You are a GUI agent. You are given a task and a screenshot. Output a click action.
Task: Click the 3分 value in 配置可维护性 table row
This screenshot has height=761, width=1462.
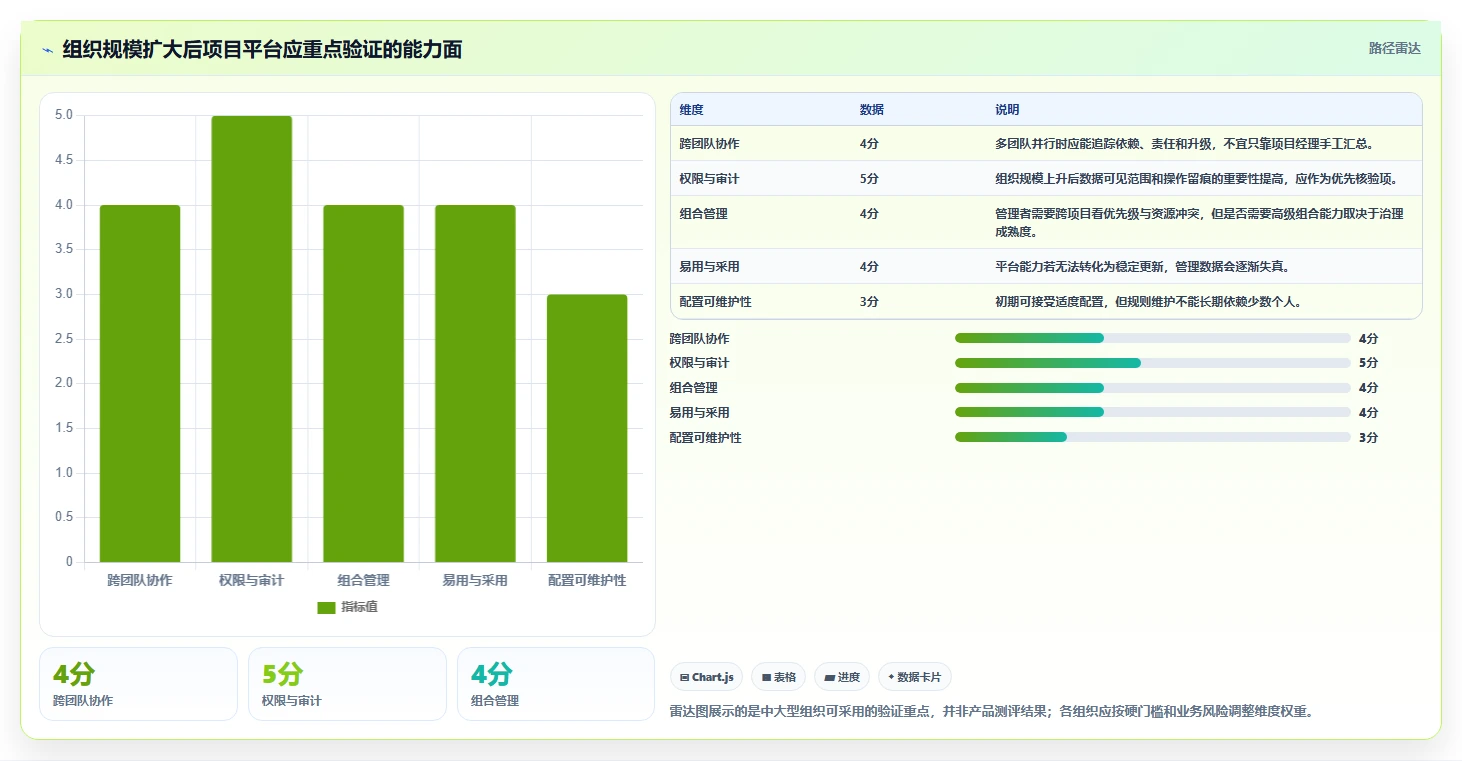[869, 301]
